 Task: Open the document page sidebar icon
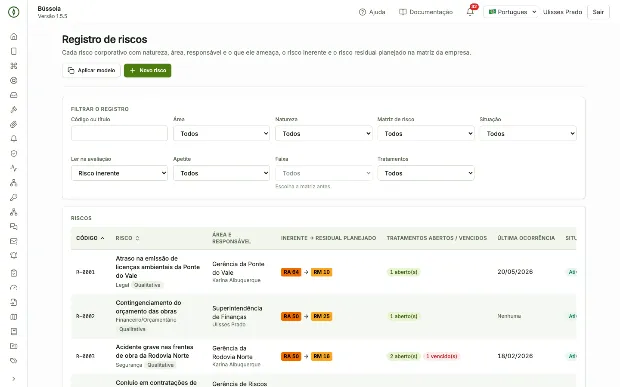tap(13, 51)
